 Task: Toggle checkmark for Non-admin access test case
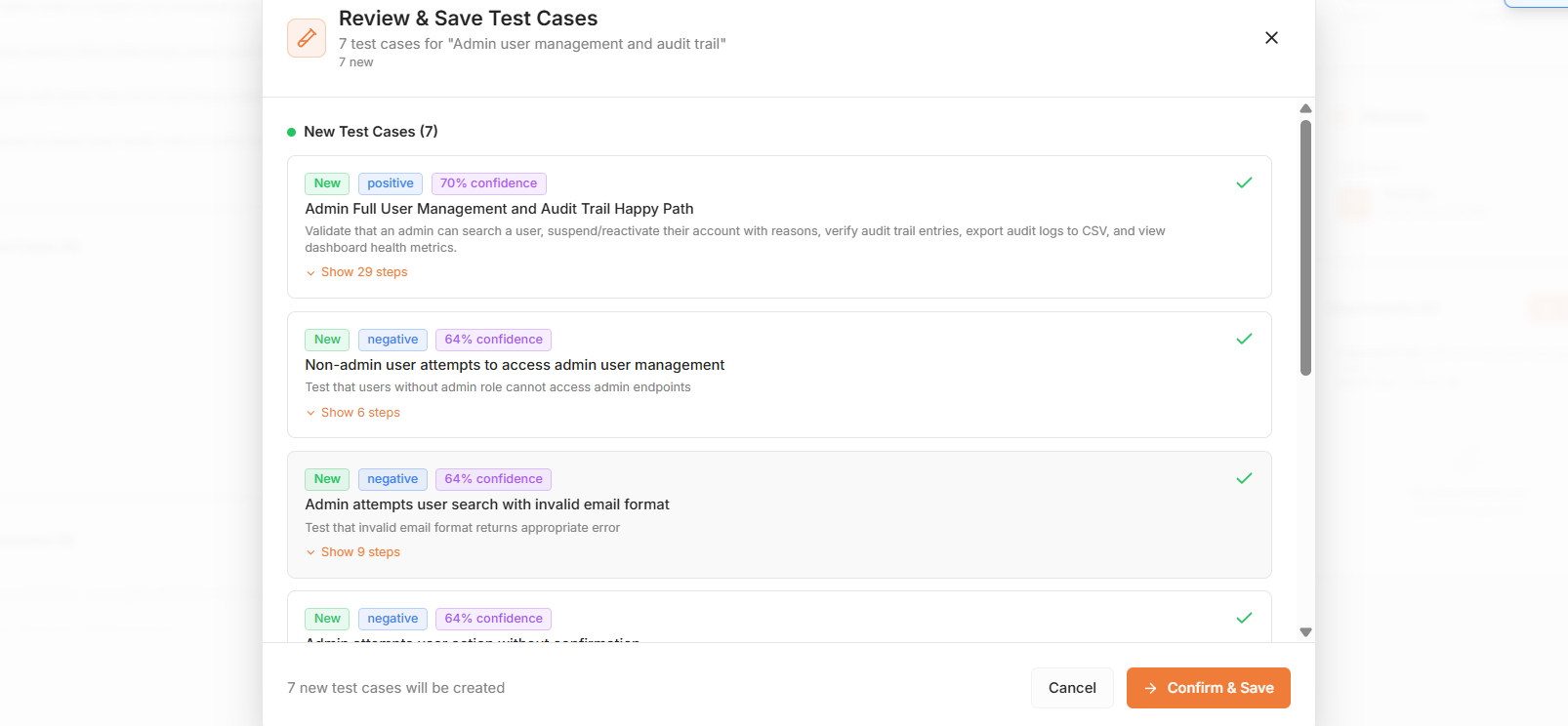pos(1244,339)
